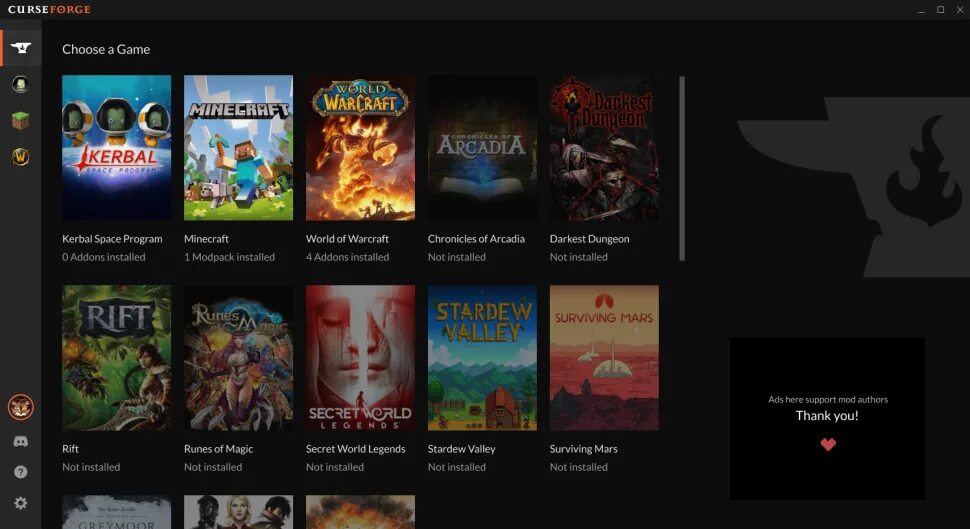Click the Runes of Magic title text
This screenshot has height=529, width=970.
tap(218, 449)
